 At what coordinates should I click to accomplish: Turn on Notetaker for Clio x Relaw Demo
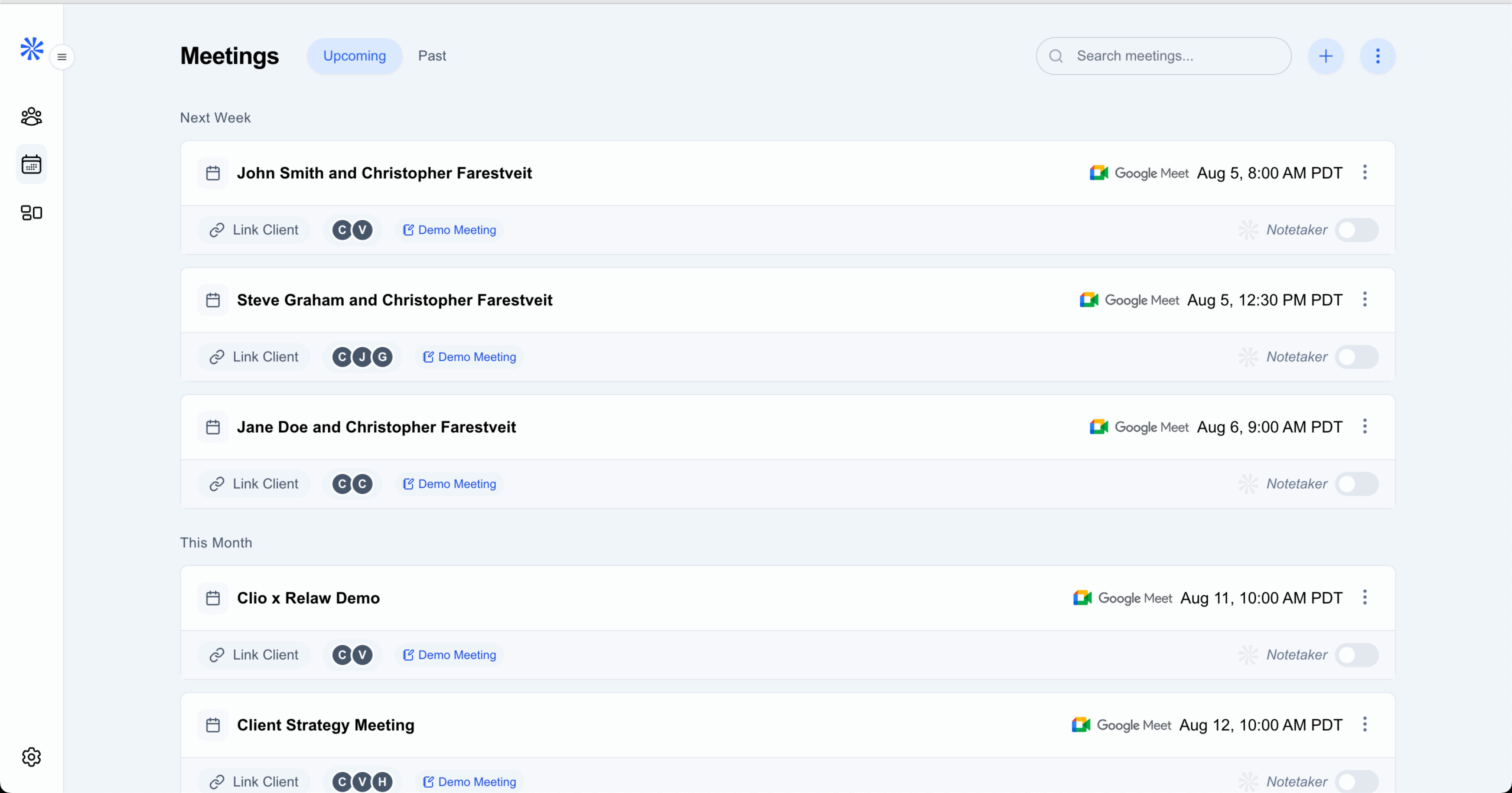pos(1357,655)
